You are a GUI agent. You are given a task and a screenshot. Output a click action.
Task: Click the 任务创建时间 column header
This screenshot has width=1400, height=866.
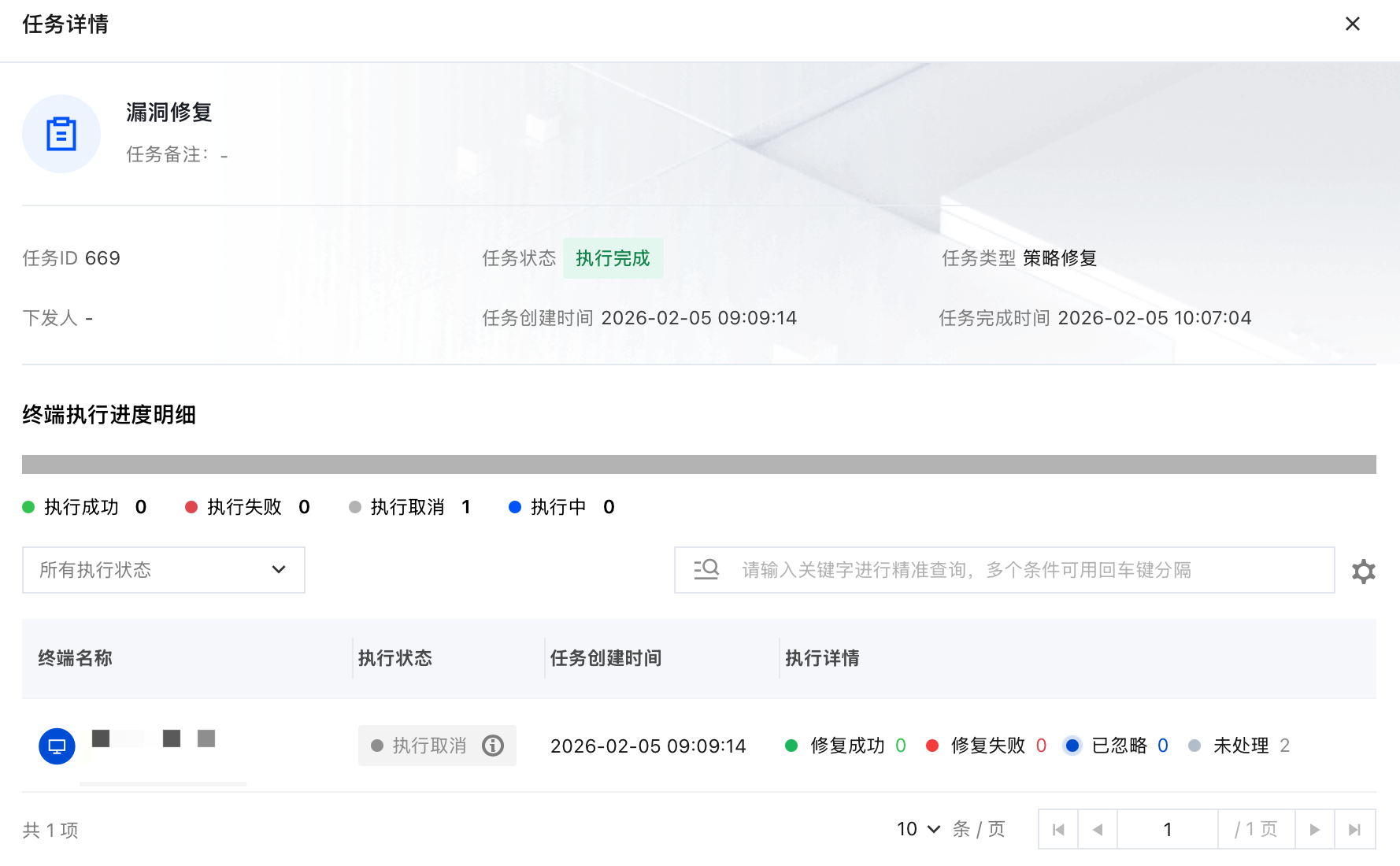click(x=606, y=658)
